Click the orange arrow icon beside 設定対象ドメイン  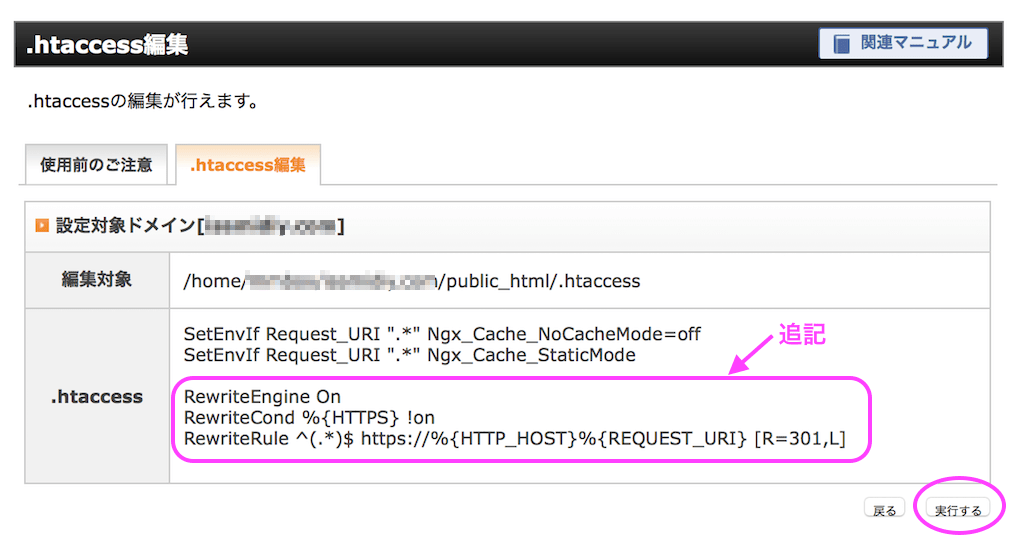pyautogui.click(x=42, y=225)
